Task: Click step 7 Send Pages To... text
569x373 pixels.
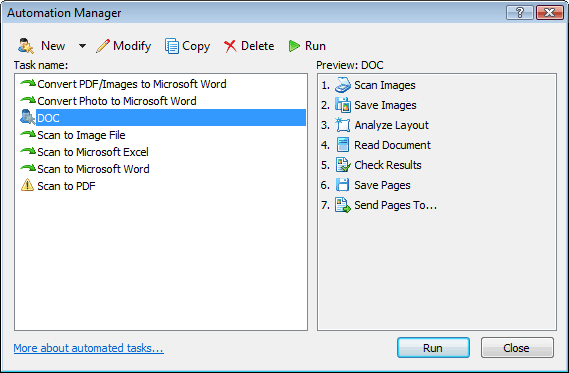Action: click(x=396, y=205)
